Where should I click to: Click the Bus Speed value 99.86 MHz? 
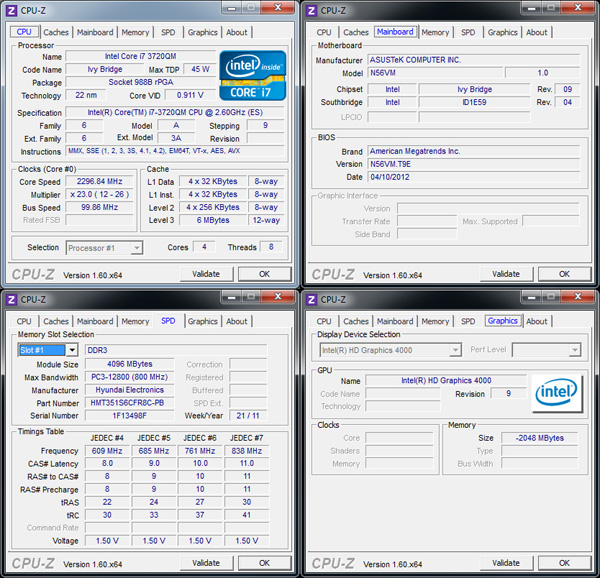99,207
